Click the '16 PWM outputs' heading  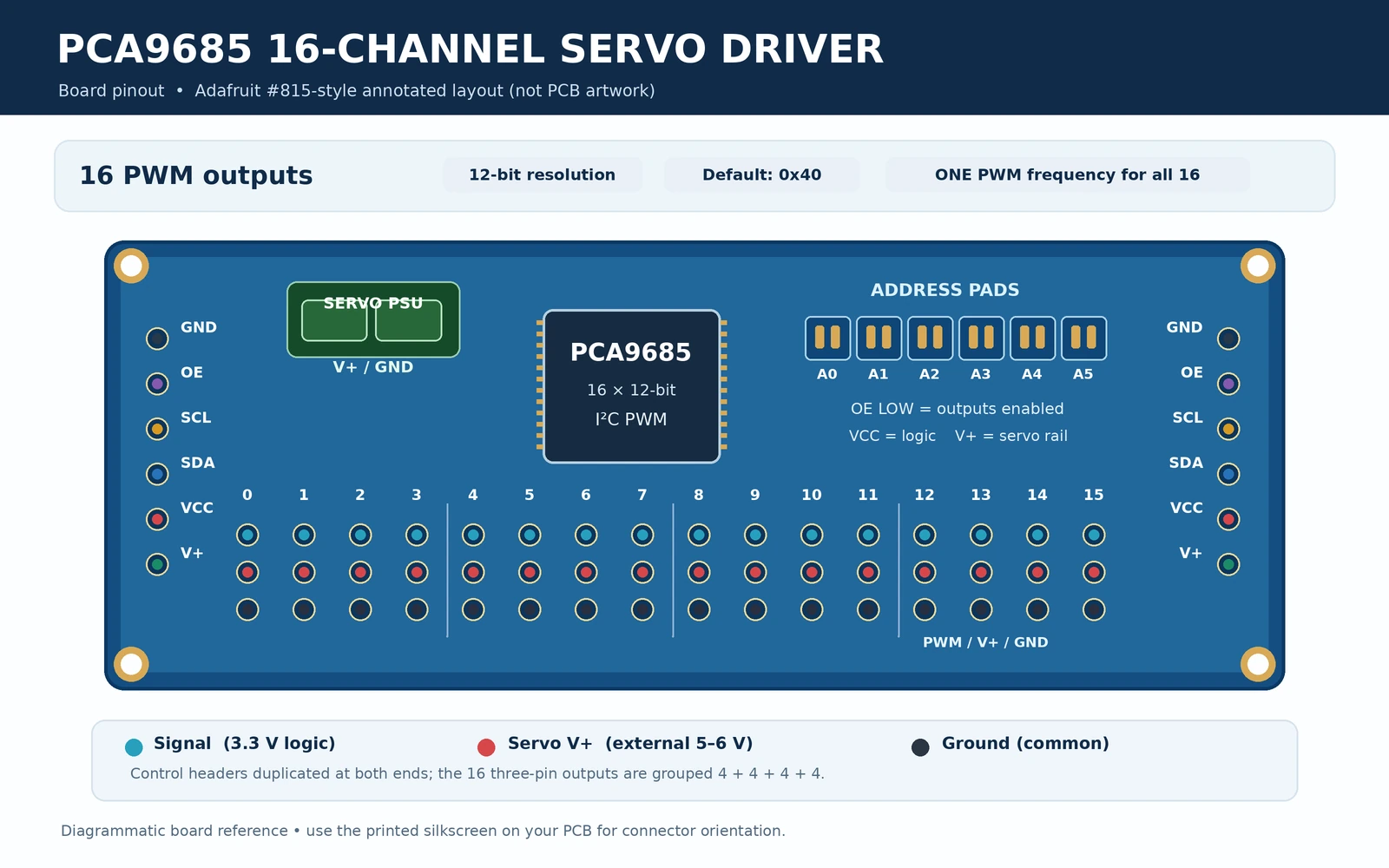[x=196, y=175]
